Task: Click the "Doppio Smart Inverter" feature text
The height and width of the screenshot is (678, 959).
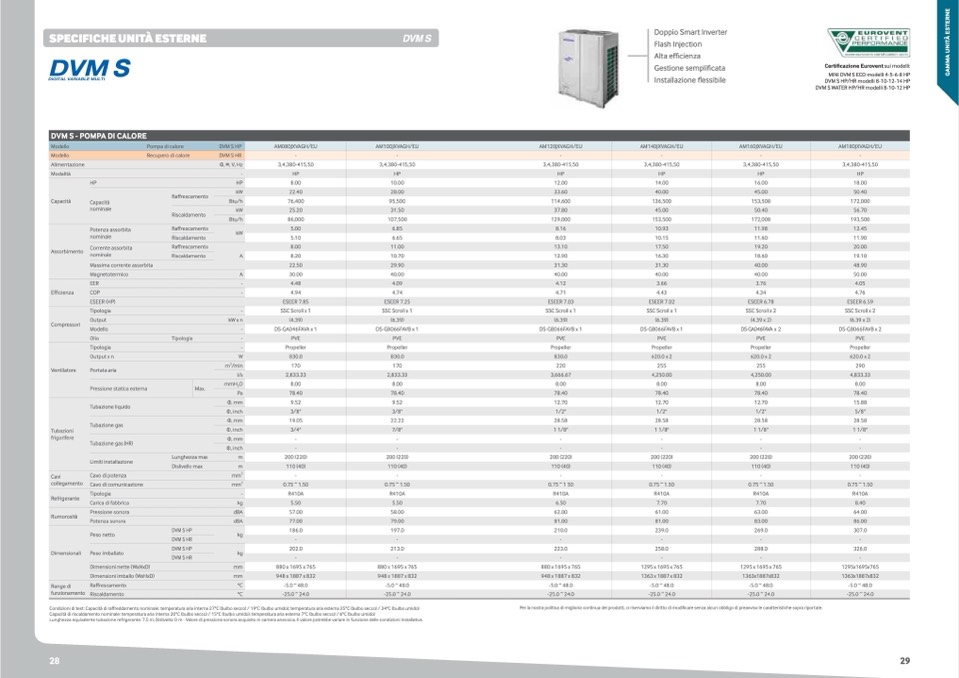Action: (690, 32)
